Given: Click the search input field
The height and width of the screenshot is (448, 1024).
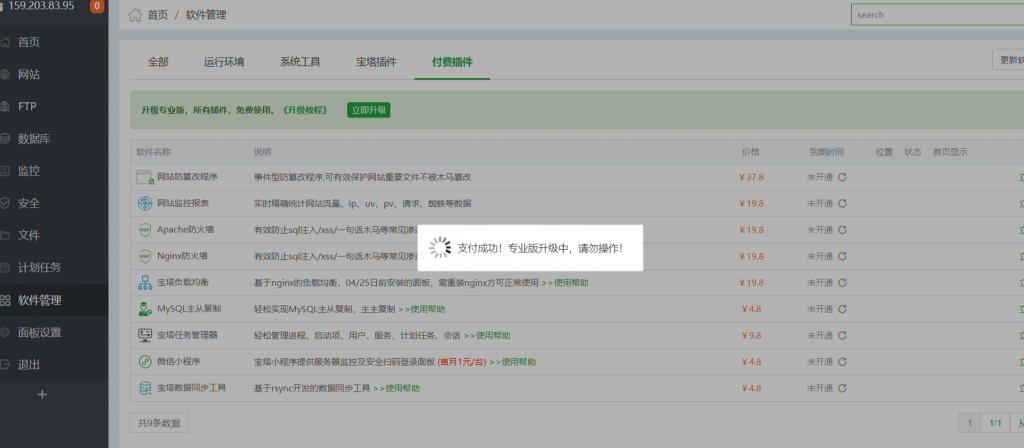Looking at the screenshot, I should (x=936, y=15).
